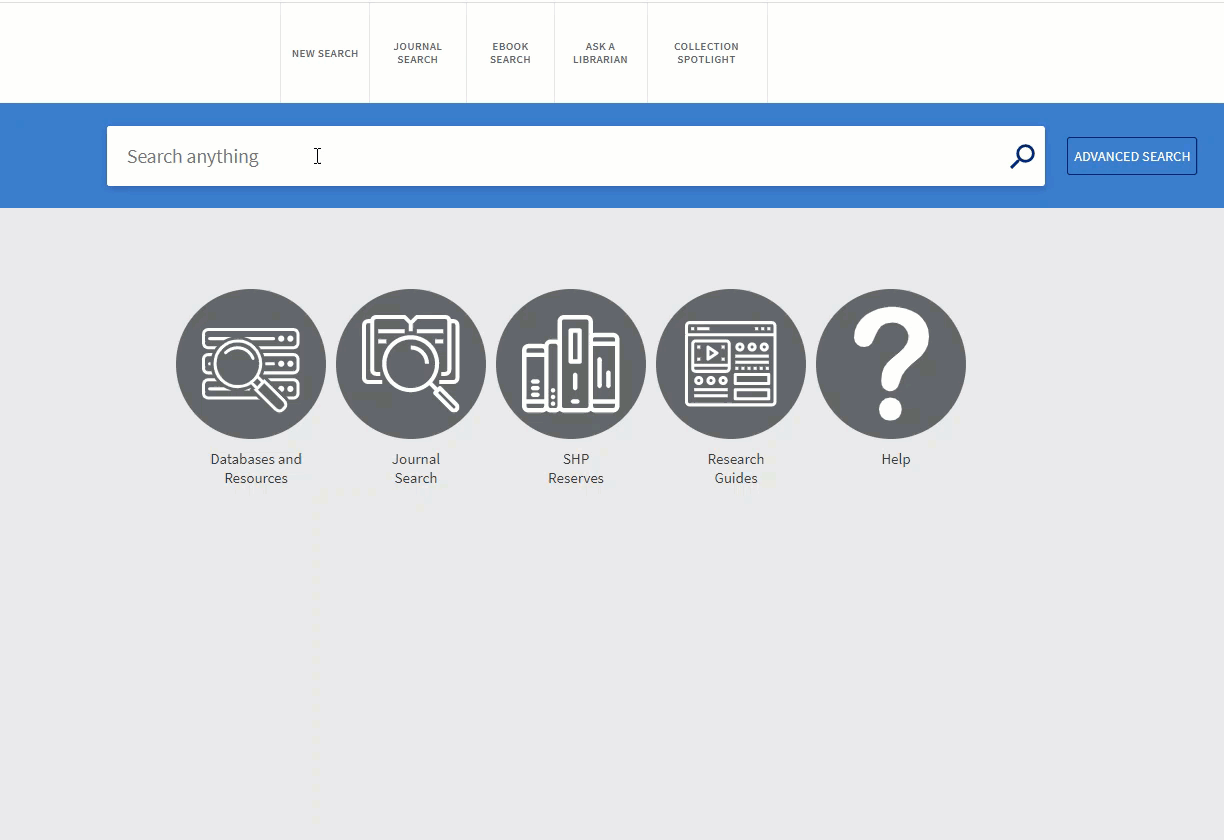Click the 'SHP Reserves' text label

coord(576,469)
